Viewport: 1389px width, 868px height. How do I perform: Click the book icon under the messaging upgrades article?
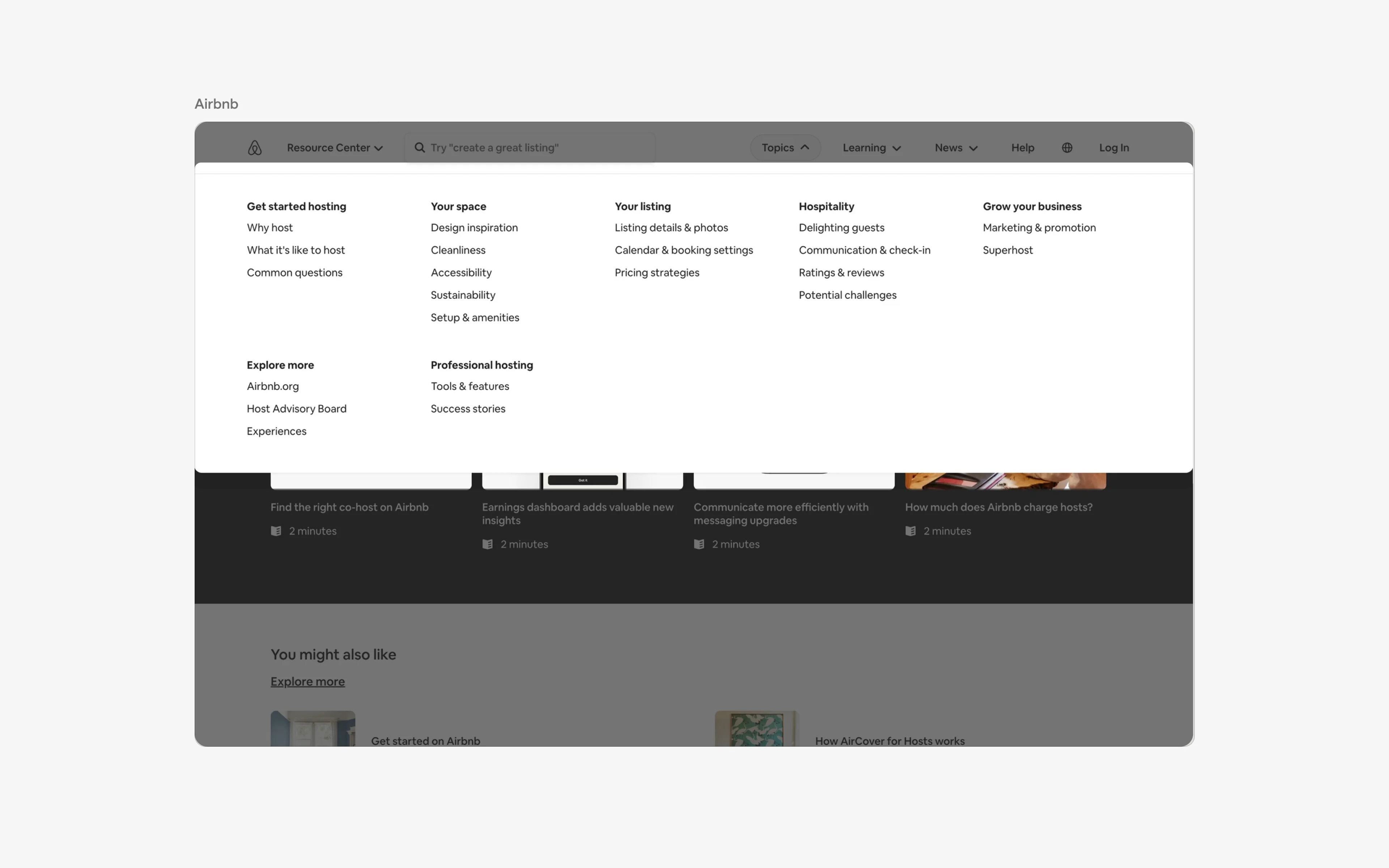coord(698,544)
